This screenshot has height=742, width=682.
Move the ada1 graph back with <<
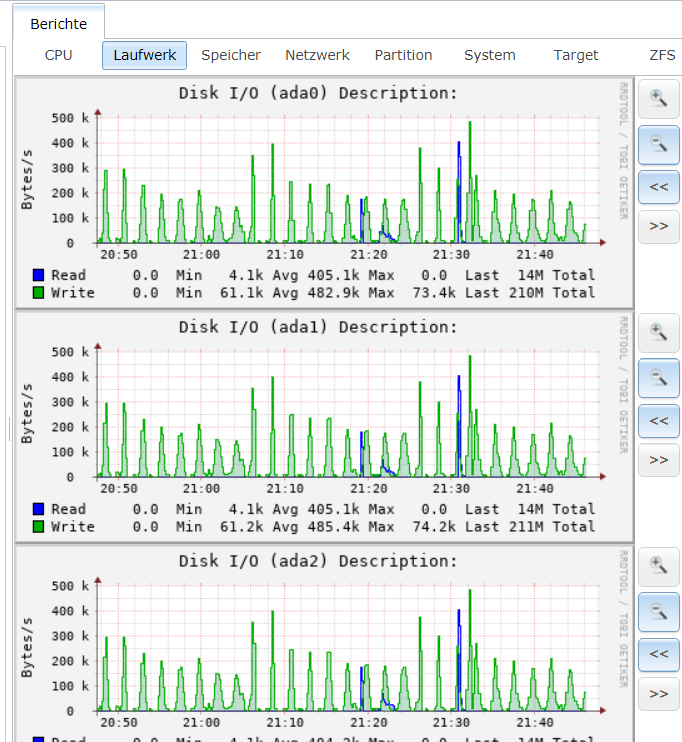pos(658,421)
